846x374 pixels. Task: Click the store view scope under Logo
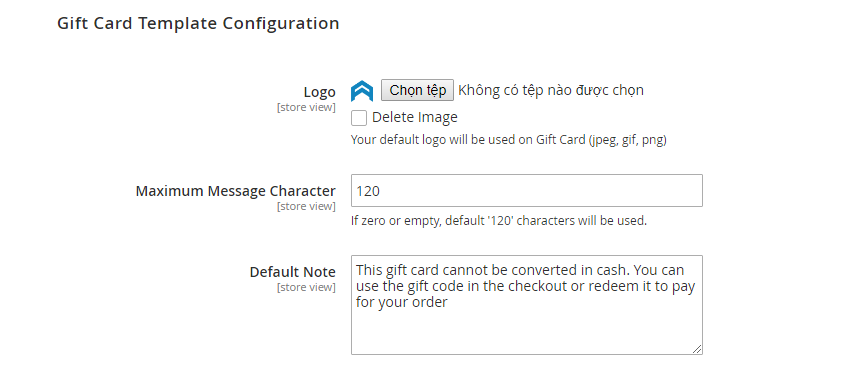[x=306, y=107]
